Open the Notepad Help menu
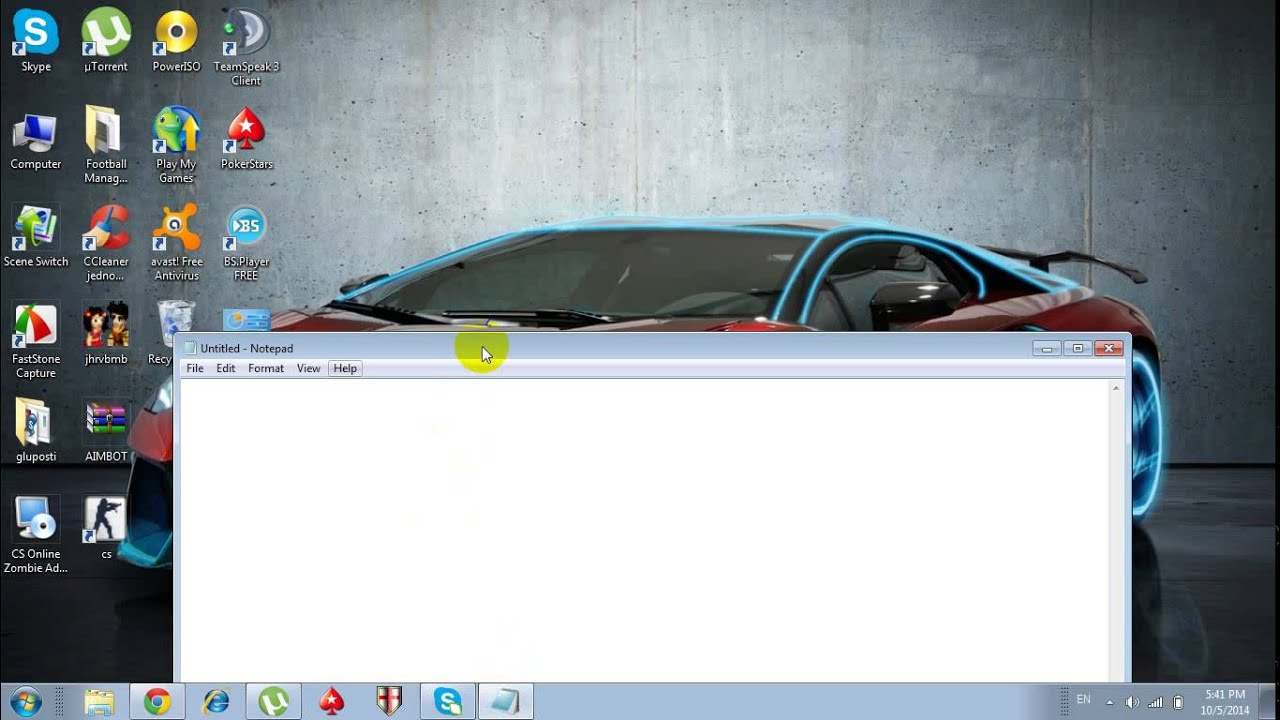The height and width of the screenshot is (720, 1280). 345,368
